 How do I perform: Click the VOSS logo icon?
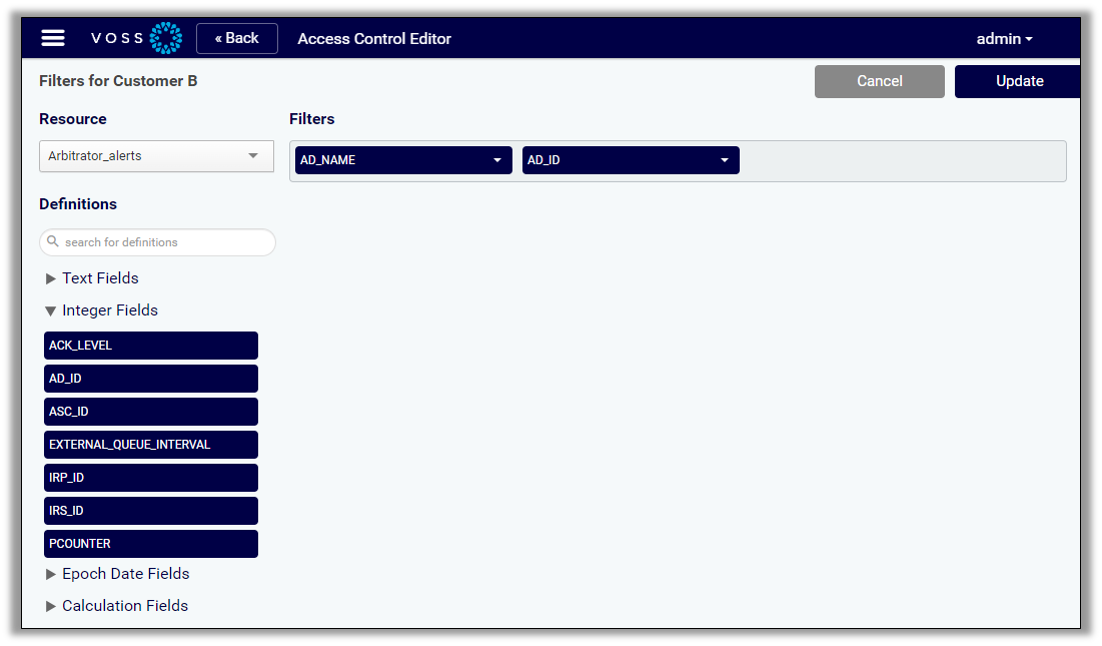point(165,38)
